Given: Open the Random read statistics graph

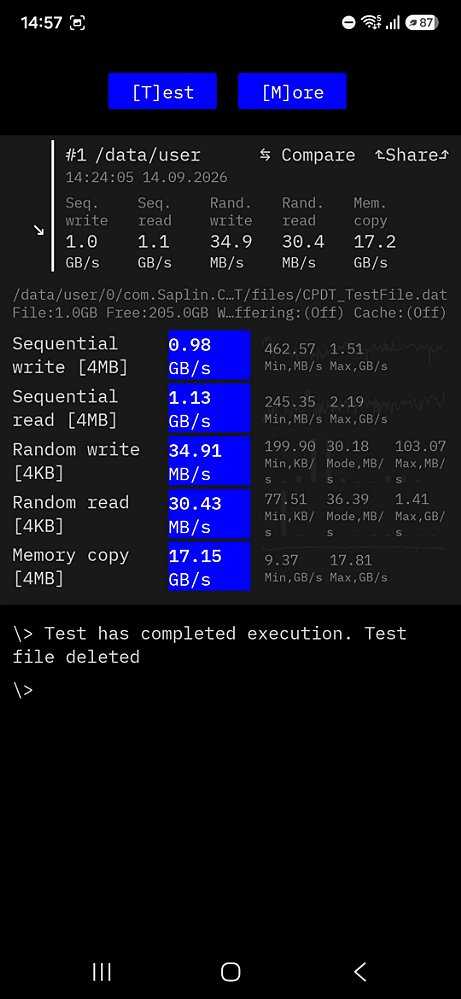Looking at the screenshot, I should (355, 515).
